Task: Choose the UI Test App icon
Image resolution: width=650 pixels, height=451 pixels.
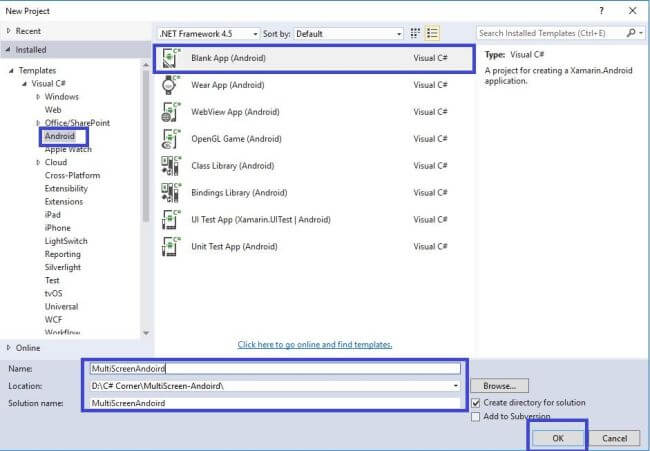Action: 171,220
